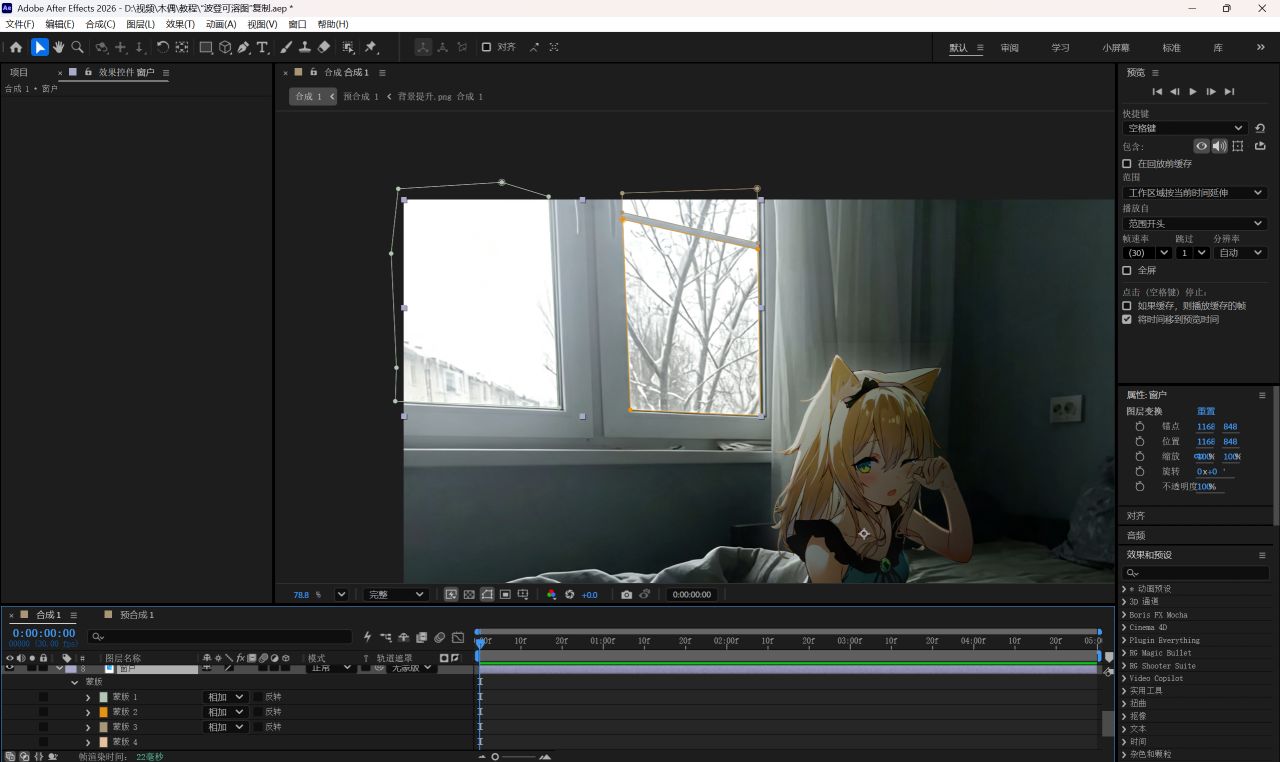The height and width of the screenshot is (762, 1280).
Task: Open the preview resolution dropdown (自动)
Action: tap(1240, 253)
